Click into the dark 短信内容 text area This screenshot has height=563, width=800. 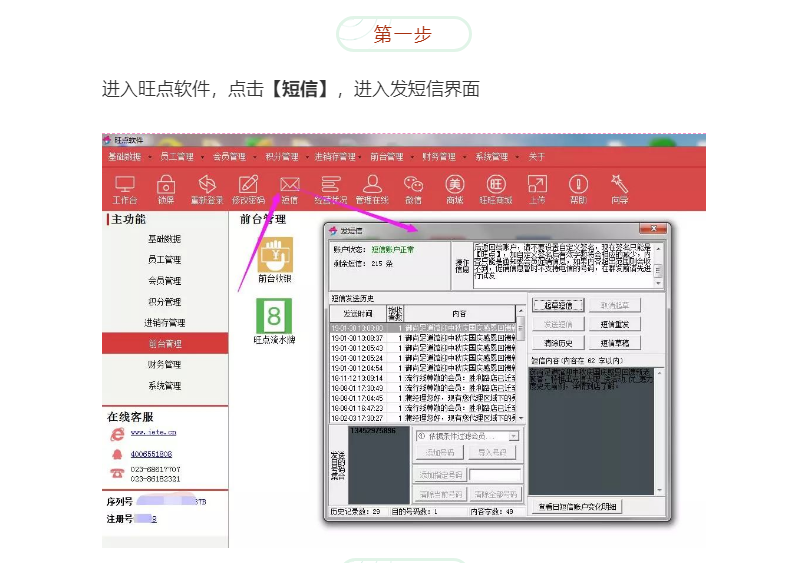[591, 431]
